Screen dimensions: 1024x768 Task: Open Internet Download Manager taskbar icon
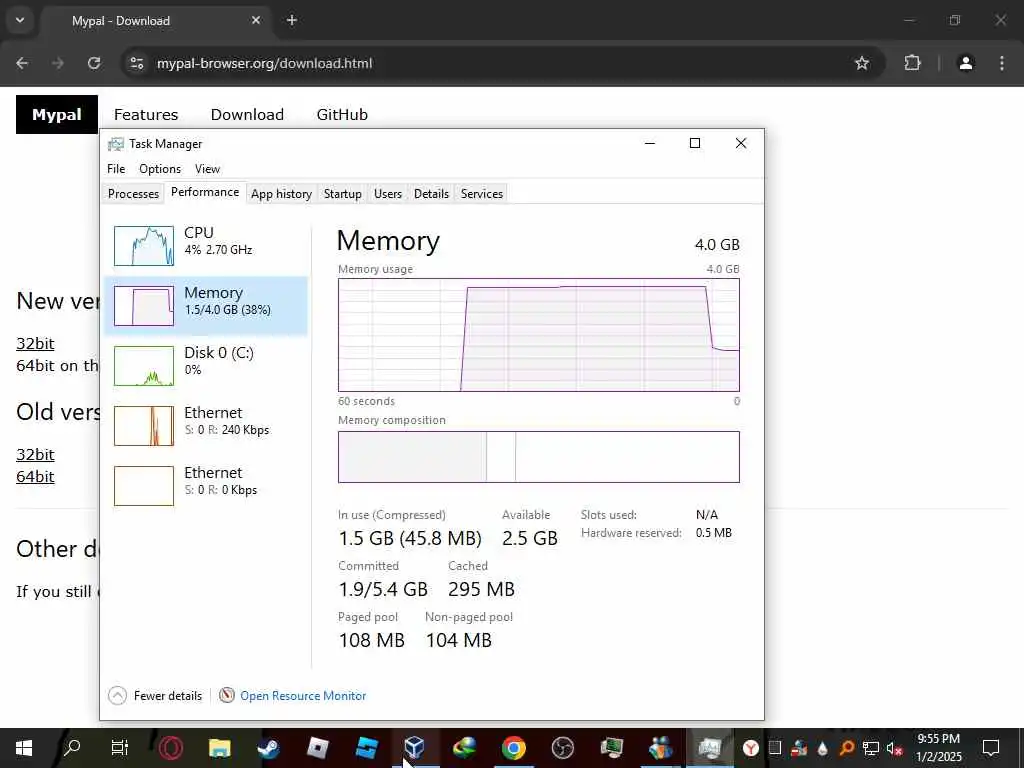(464, 748)
